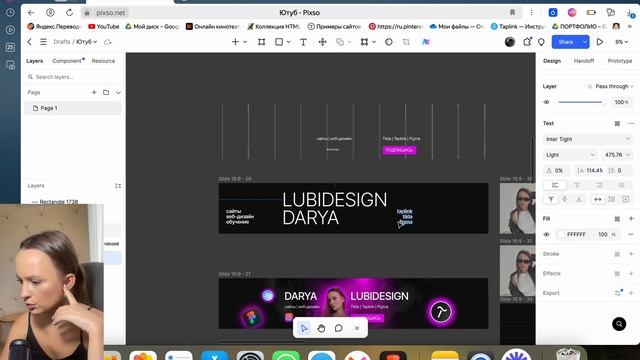The image size is (640, 360).
Task: Click the cloud sync status icon
Action: pyautogui.click(x=108, y=42)
